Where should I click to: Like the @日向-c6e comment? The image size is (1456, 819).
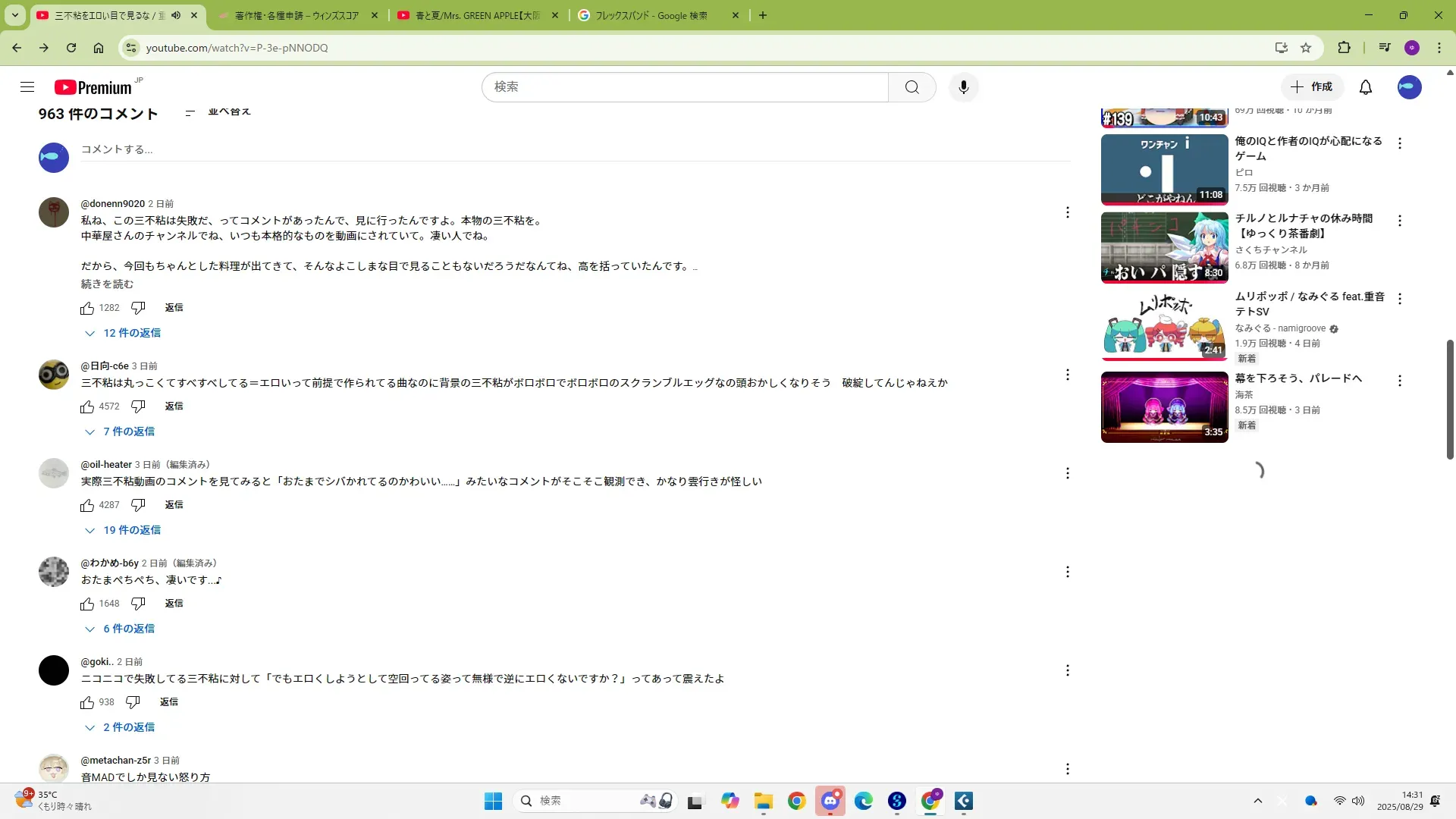87,406
